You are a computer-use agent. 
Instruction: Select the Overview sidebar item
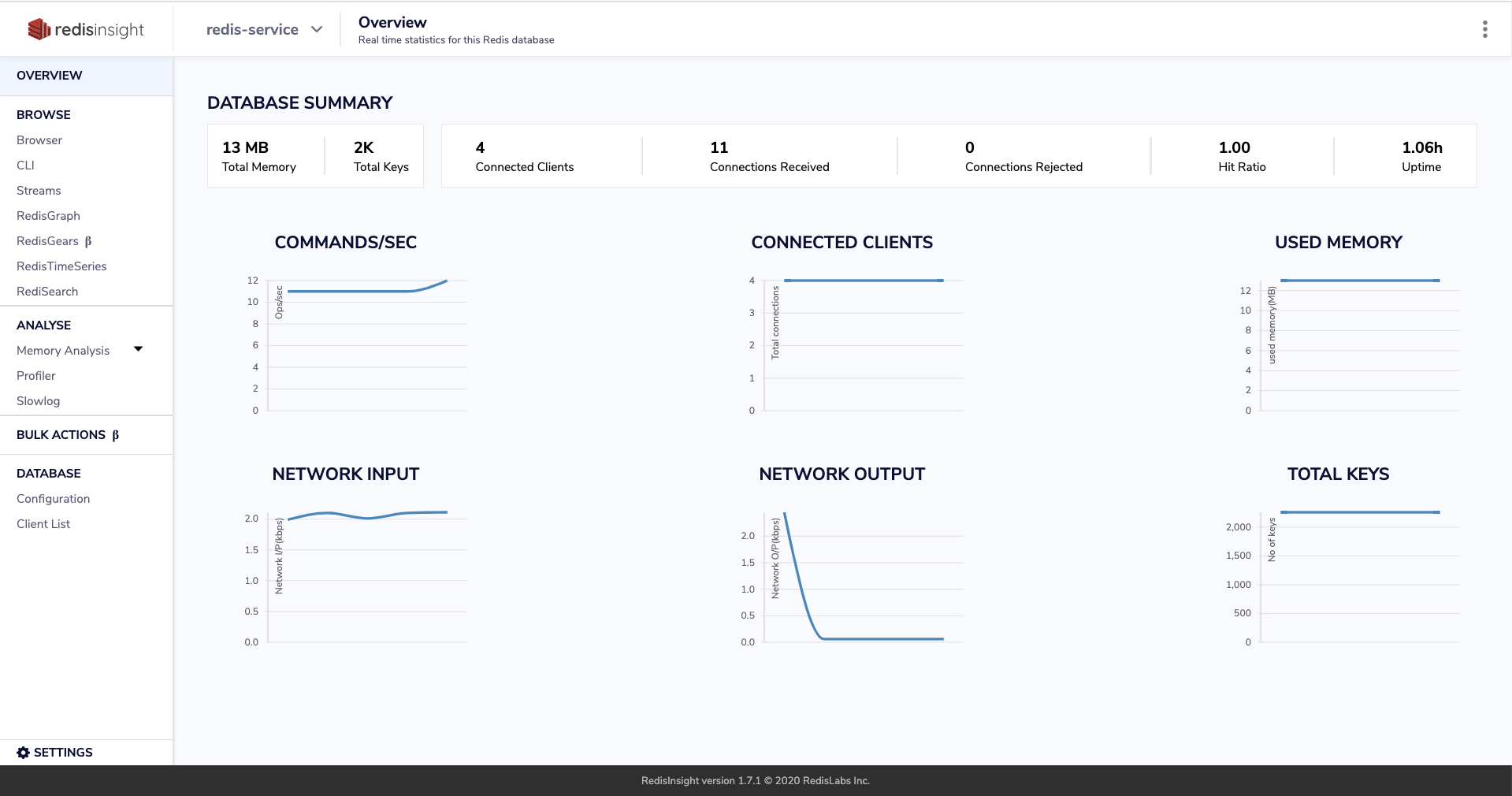pyautogui.click(x=49, y=76)
